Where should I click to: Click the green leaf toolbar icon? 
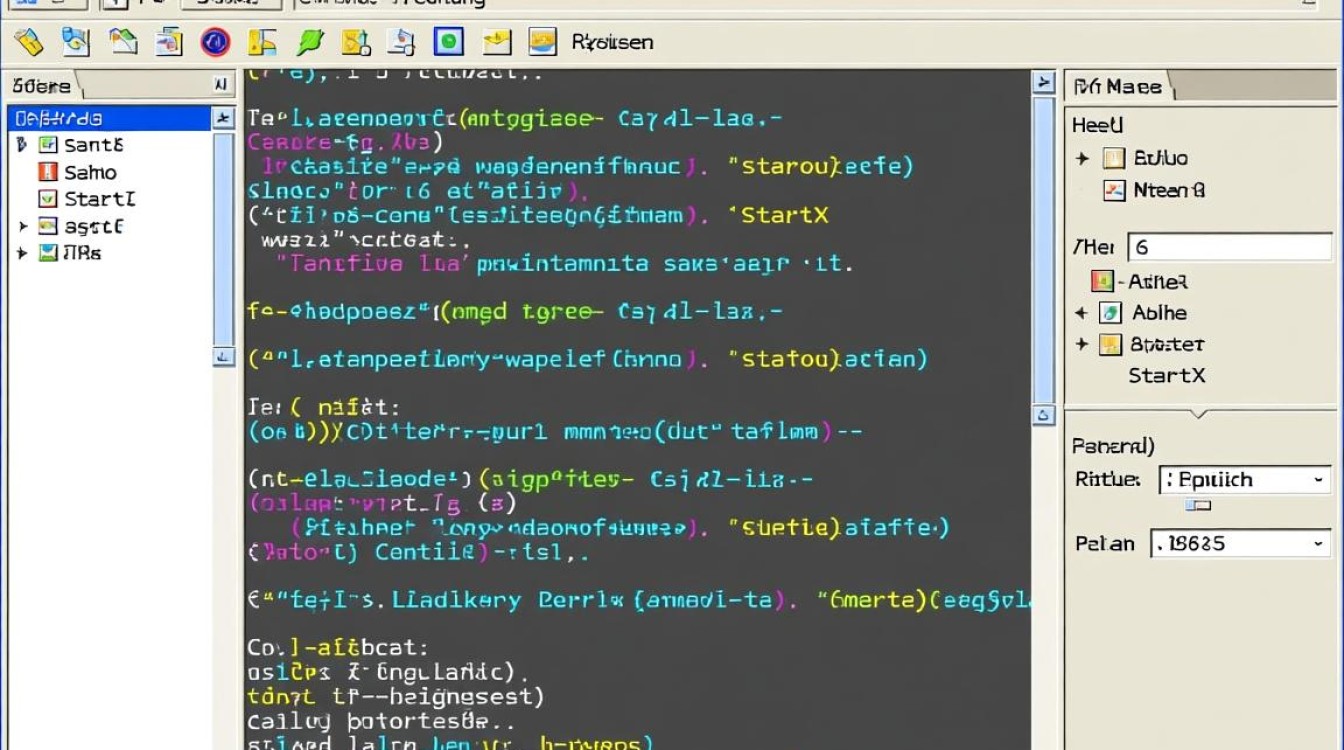tap(310, 41)
